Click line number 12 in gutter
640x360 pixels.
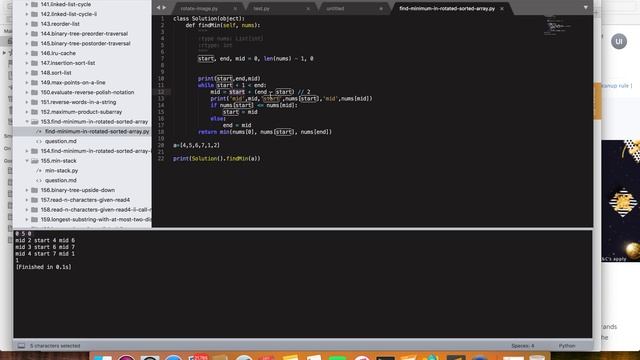pos(161,92)
